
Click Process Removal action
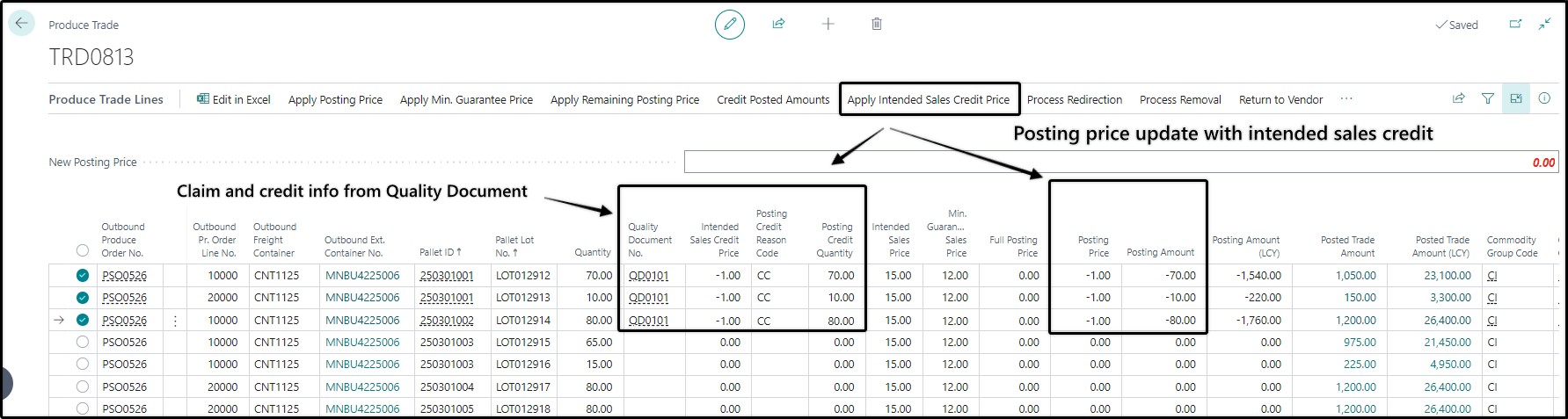coord(1180,99)
